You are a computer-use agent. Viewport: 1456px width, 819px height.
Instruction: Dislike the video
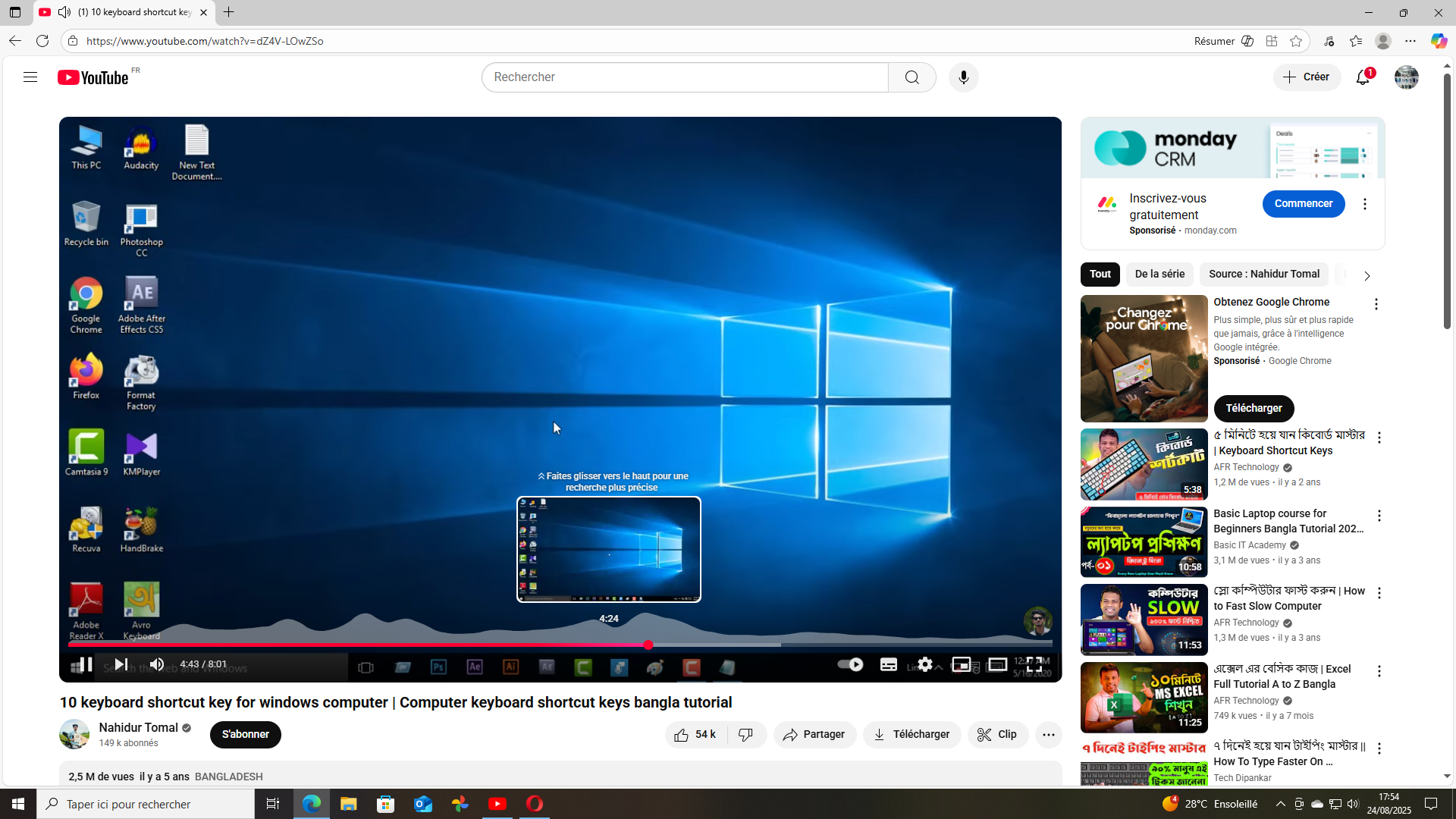tap(747, 735)
